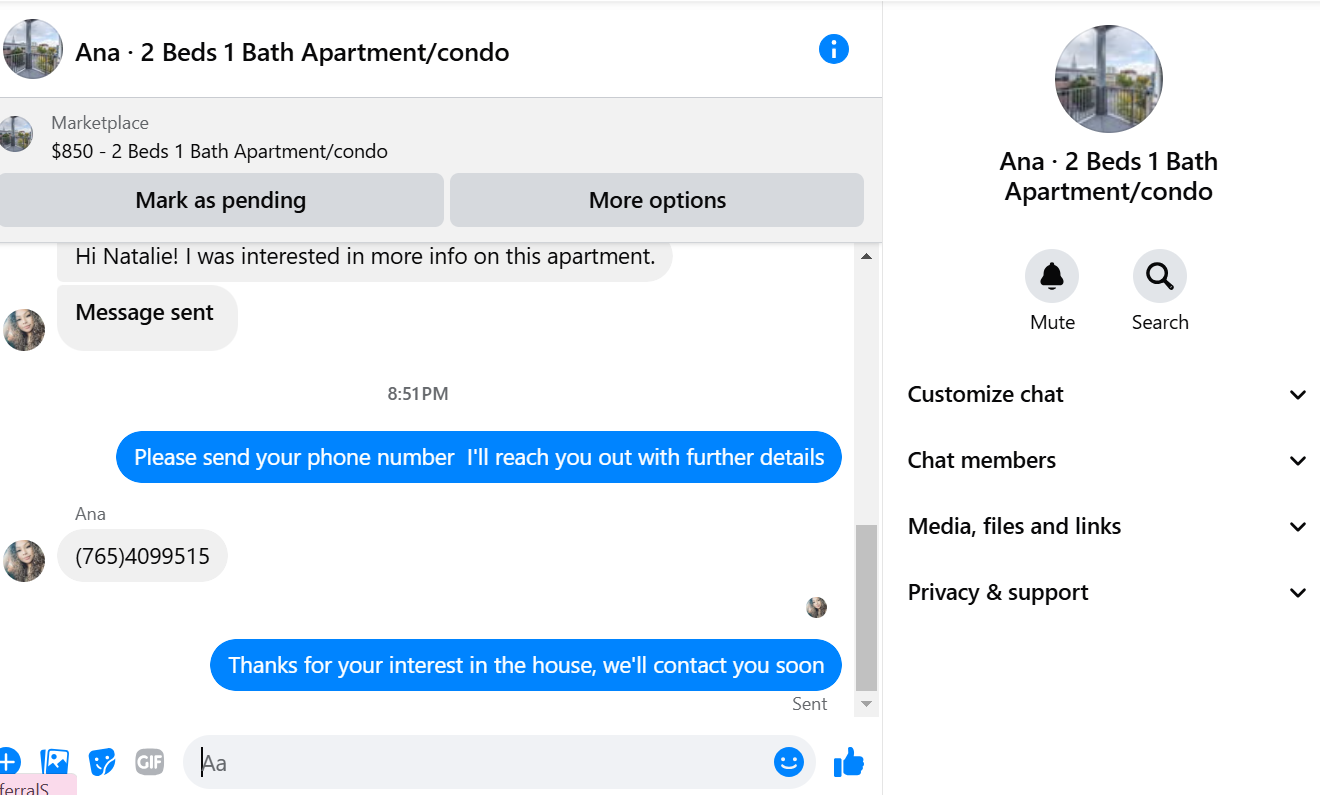Image resolution: width=1320 pixels, height=795 pixels.
Task: Click the message input field
Action: [x=485, y=762]
